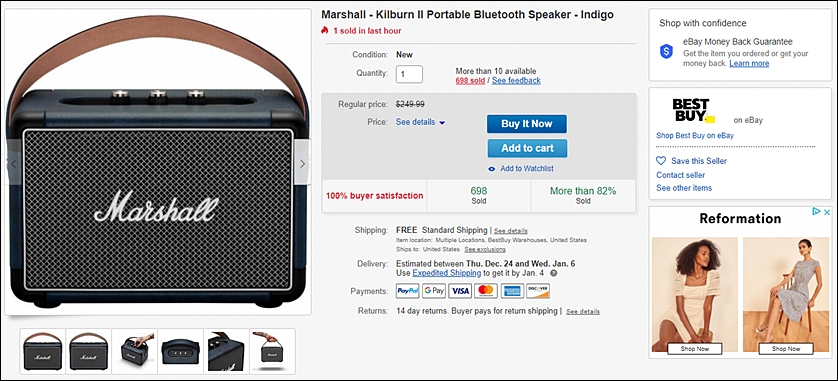Select the top-view speaker thumbnail
The image size is (838, 381).
click(181, 351)
